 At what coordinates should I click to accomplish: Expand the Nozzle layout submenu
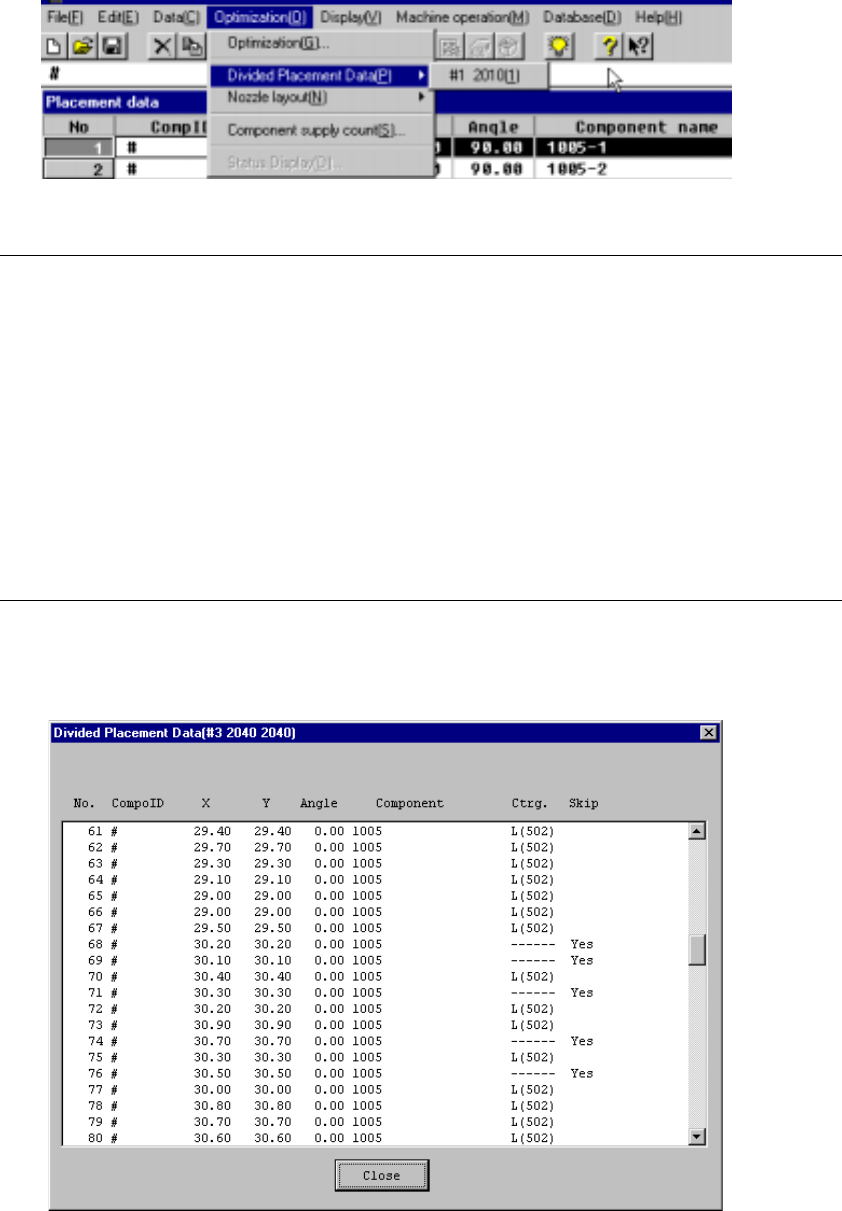(x=320, y=98)
